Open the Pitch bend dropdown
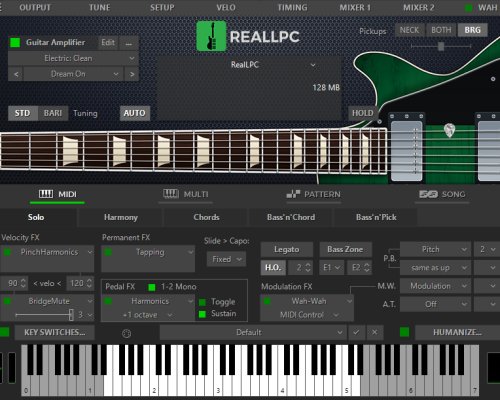Screen dimensions: 500x400 [435, 249]
